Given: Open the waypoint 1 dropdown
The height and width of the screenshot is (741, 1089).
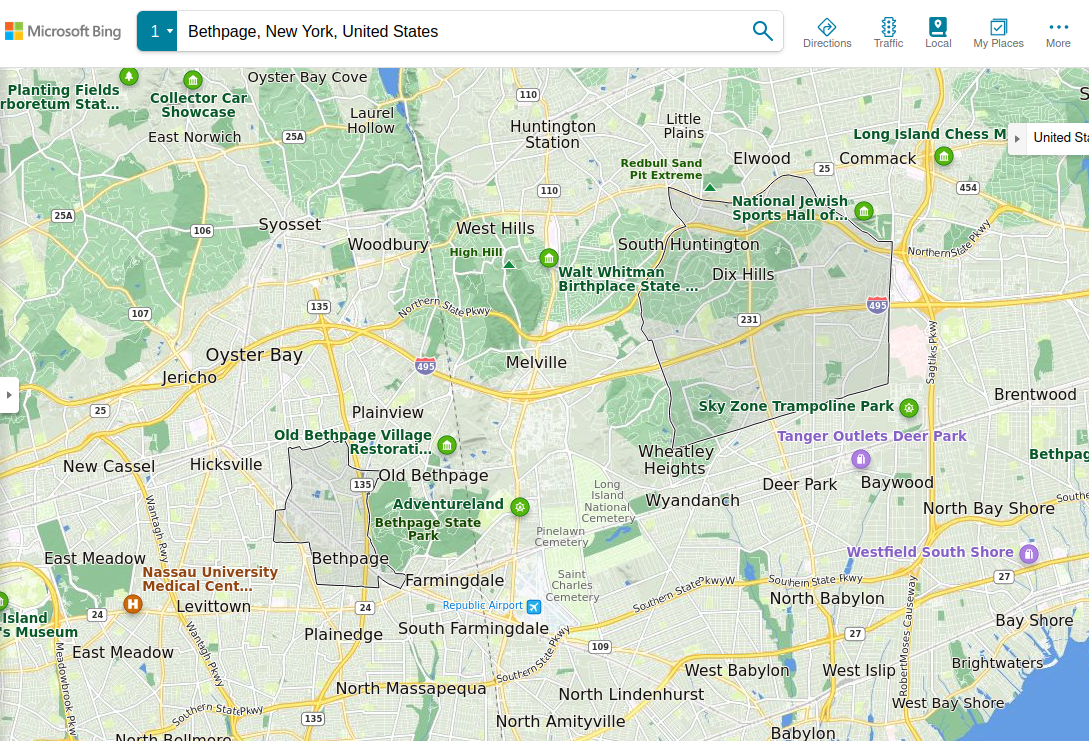Looking at the screenshot, I should [x=157, y=31].
